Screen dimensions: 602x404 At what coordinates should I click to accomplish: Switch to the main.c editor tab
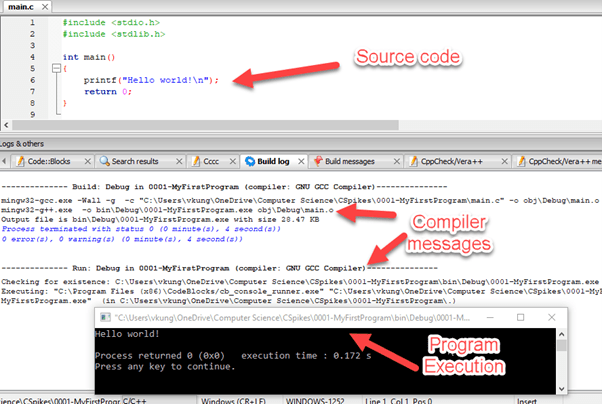[20, 5]
